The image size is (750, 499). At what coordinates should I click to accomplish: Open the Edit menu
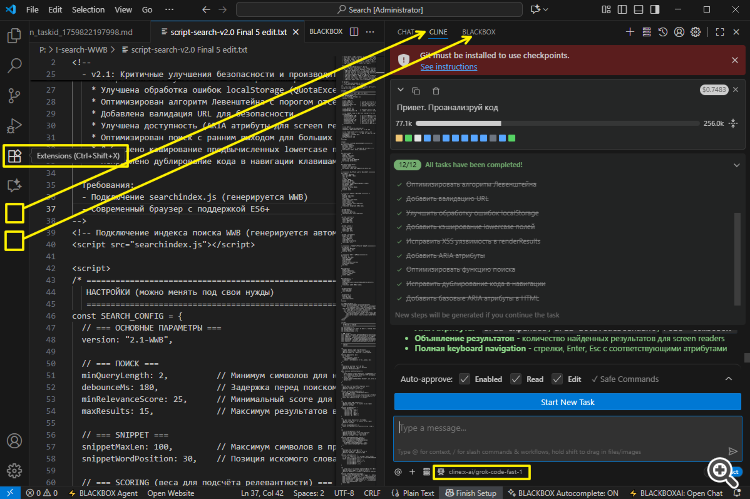click(55, 10)
